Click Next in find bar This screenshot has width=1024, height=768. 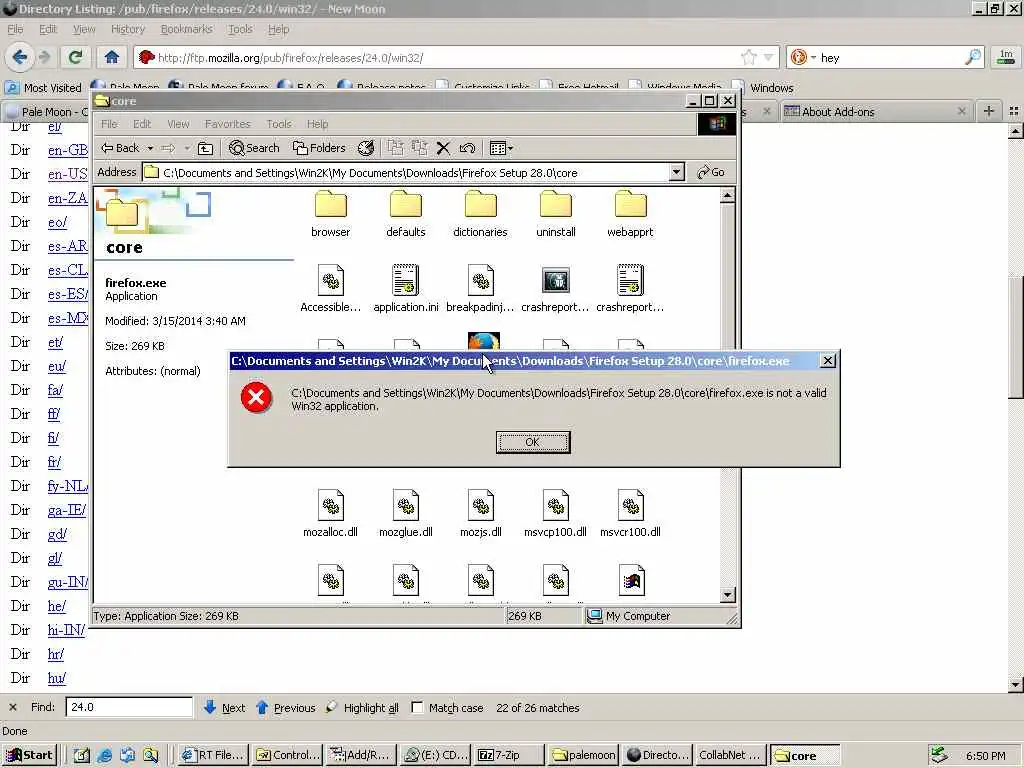pos(225,707)
